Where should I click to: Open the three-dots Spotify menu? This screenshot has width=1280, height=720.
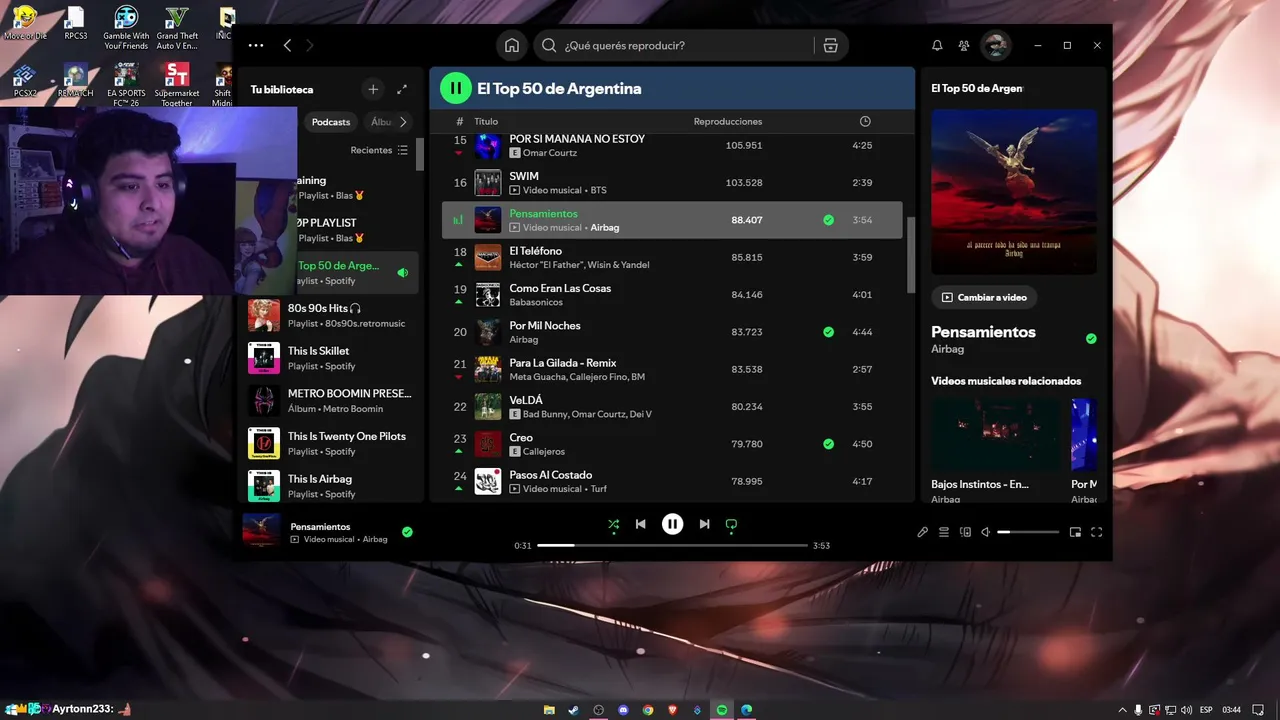(x=256, y=45)
